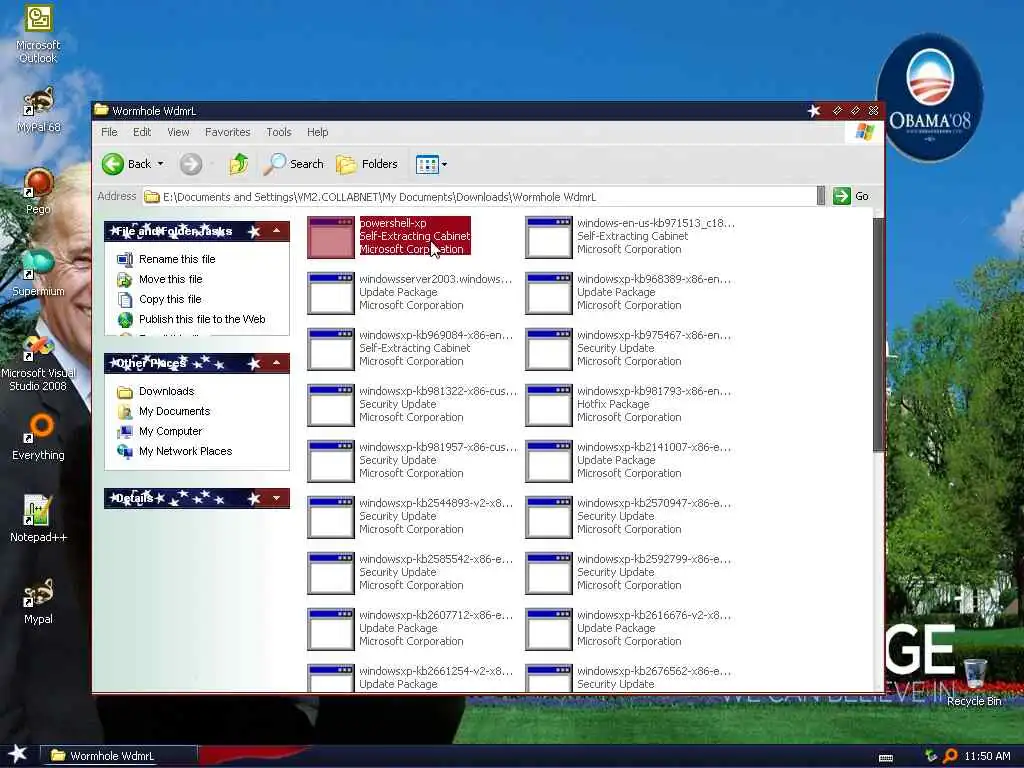
Task: Open the Search pane
Action: tap(294, 164)
